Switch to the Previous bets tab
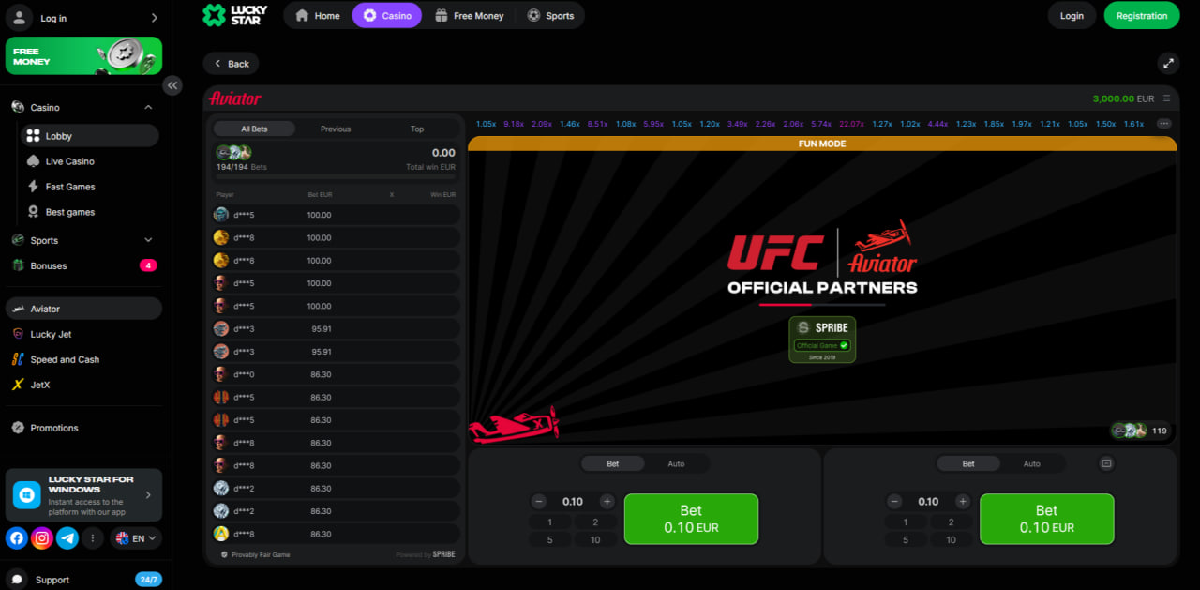The height and width of the screenshot is (590, 1200). [x=336, y=129]
